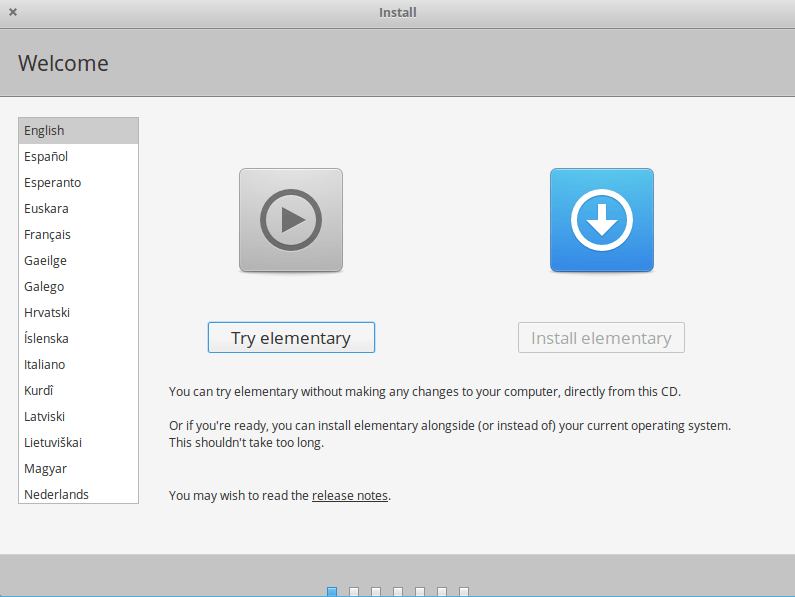Select Lietuviškai as the language
Image resolution: width=795 pixels, height=597 pixels.
coord(79,442)
